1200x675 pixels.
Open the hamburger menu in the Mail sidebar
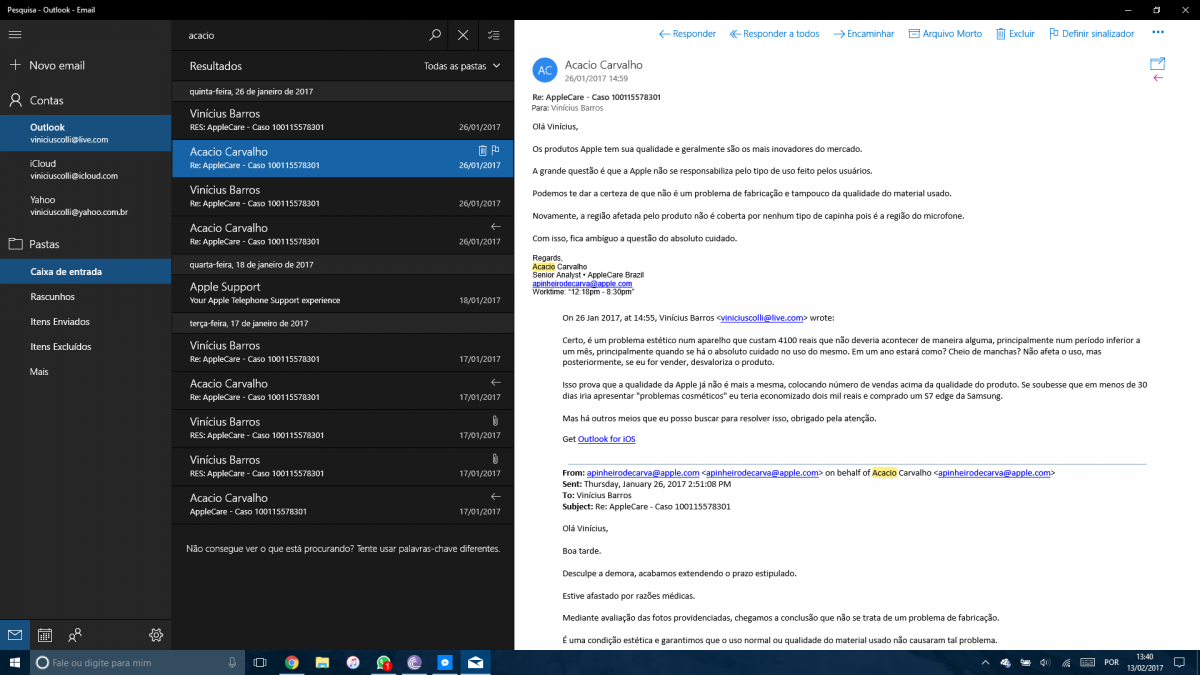click(15, 34)
